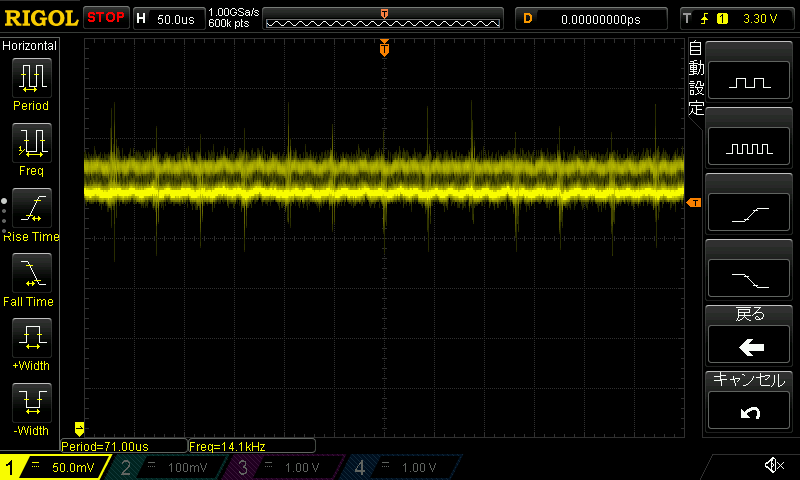Select the +Width measurement icon
Screen dimensions: 800x480
(x=32, y=337)
